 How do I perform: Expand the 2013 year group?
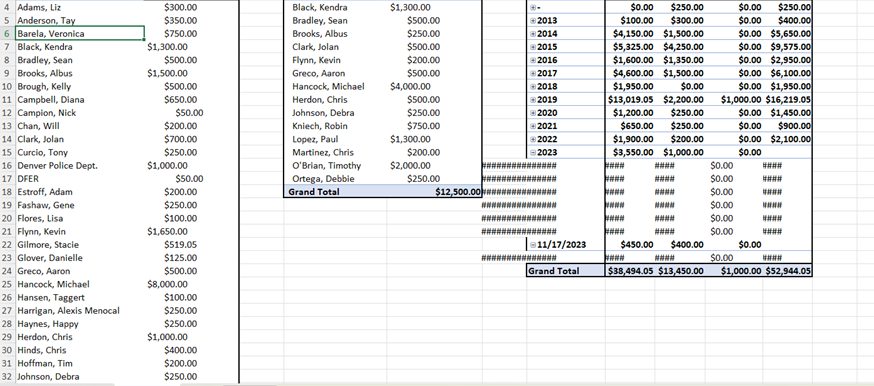[x=533, y=21]
